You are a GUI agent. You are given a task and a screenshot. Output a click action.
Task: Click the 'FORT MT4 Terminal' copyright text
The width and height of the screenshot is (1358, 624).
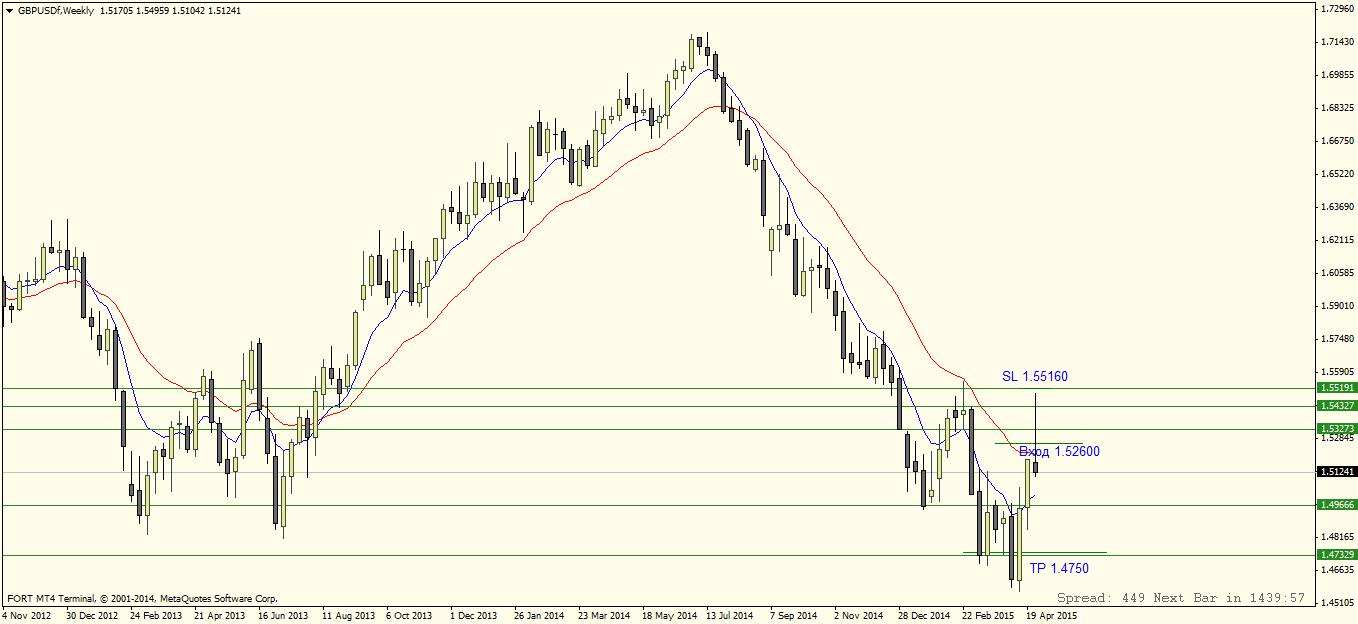pyautogui.click(x=142, y=598)
